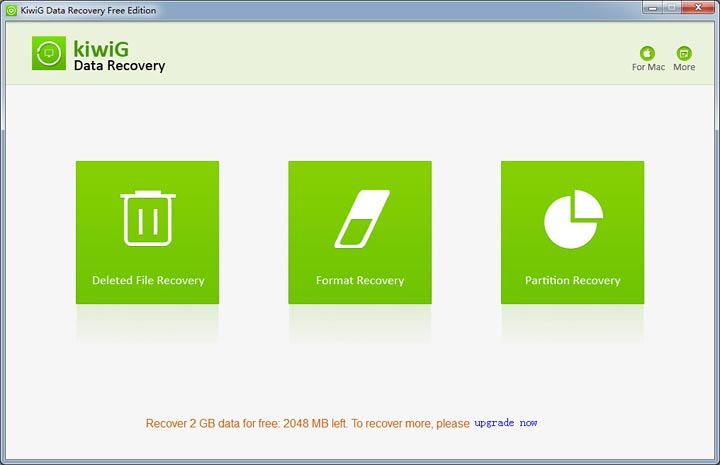The height and width of the screenshot is (465, 720).
Task: Follow the 'upgrade now' link
Action: tap(506, 423)
